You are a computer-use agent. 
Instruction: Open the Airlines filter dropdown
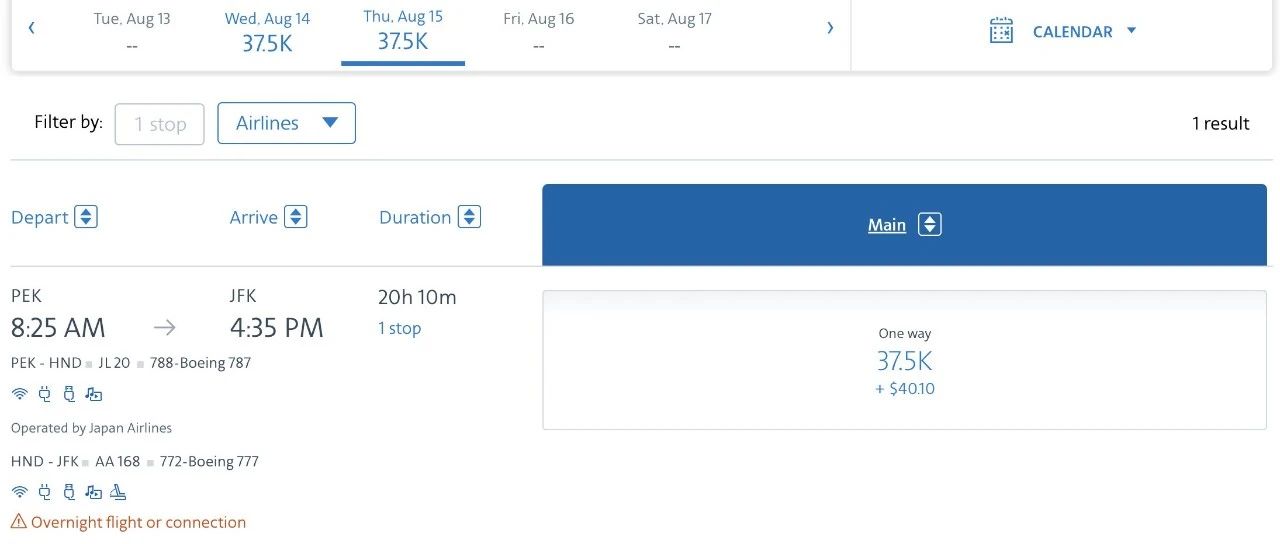point(286,123)
